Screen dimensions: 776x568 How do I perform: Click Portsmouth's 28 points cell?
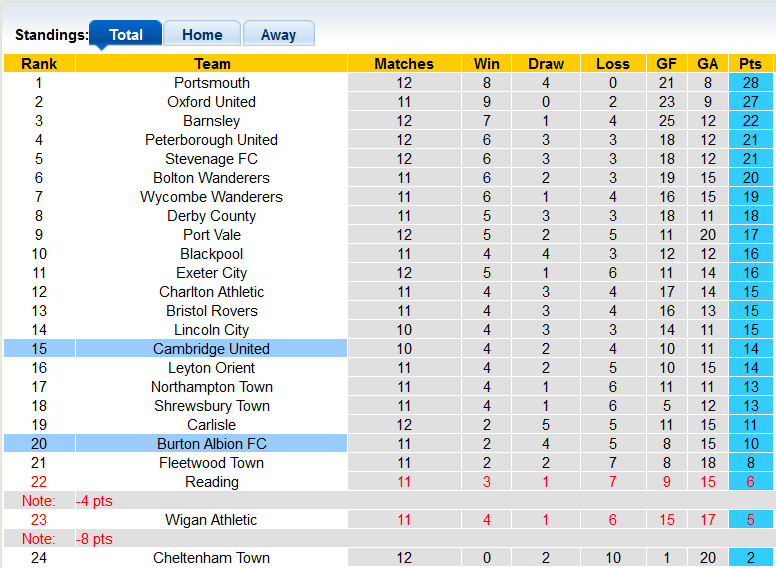point(750,83)
